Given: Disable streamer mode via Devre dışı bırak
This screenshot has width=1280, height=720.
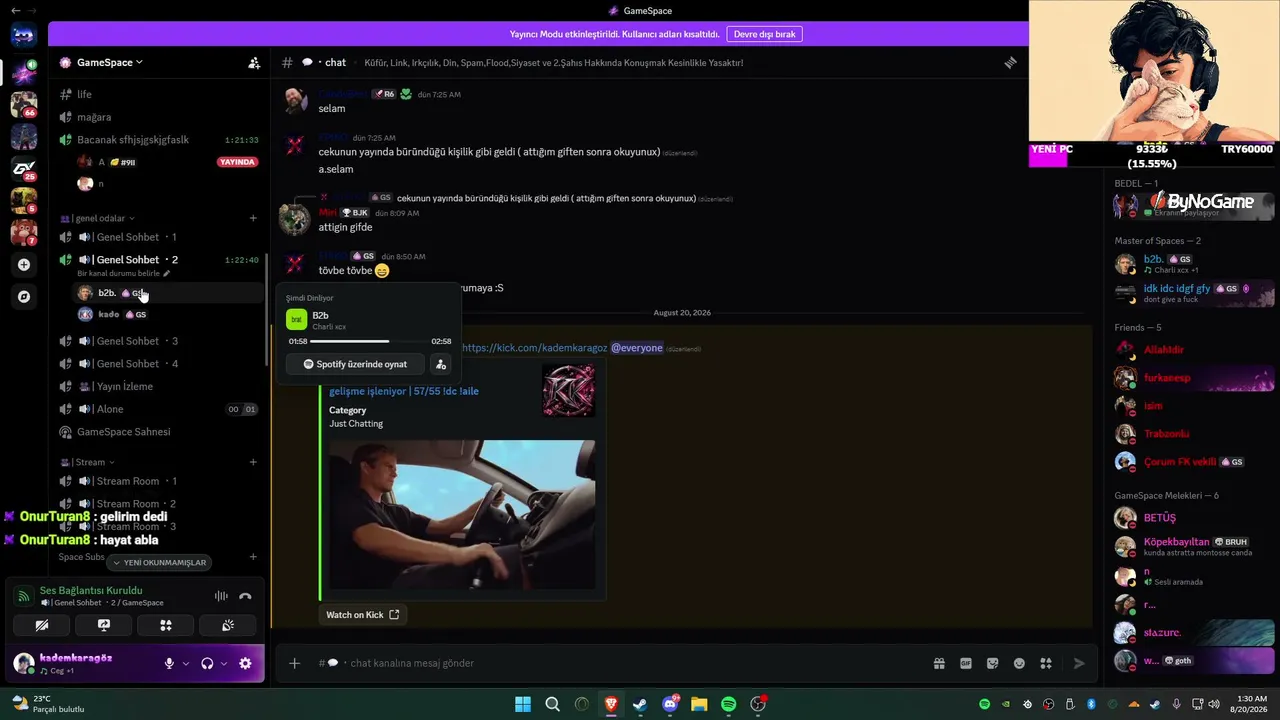Looking at the screenshot, I should click(x=765, y=34).
